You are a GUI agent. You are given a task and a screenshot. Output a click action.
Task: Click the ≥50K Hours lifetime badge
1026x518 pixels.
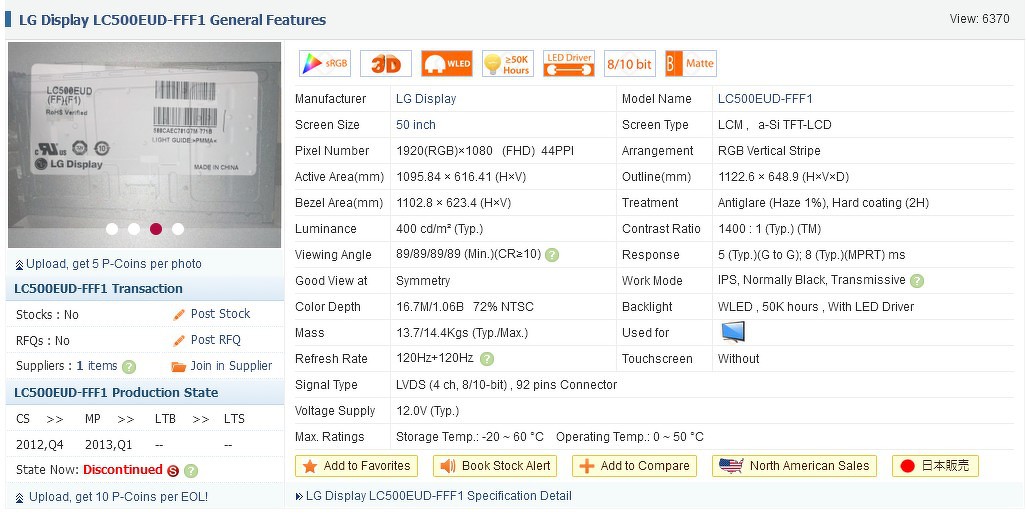pos(508,63)
